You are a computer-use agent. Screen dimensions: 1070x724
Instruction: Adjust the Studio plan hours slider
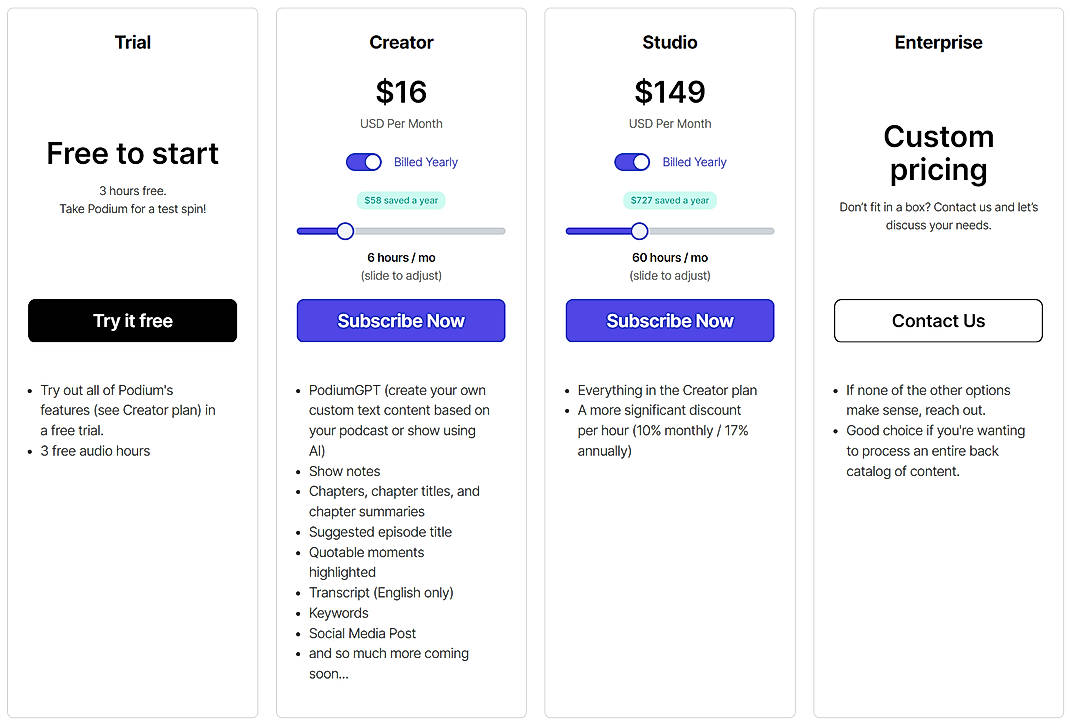point(639,231)
